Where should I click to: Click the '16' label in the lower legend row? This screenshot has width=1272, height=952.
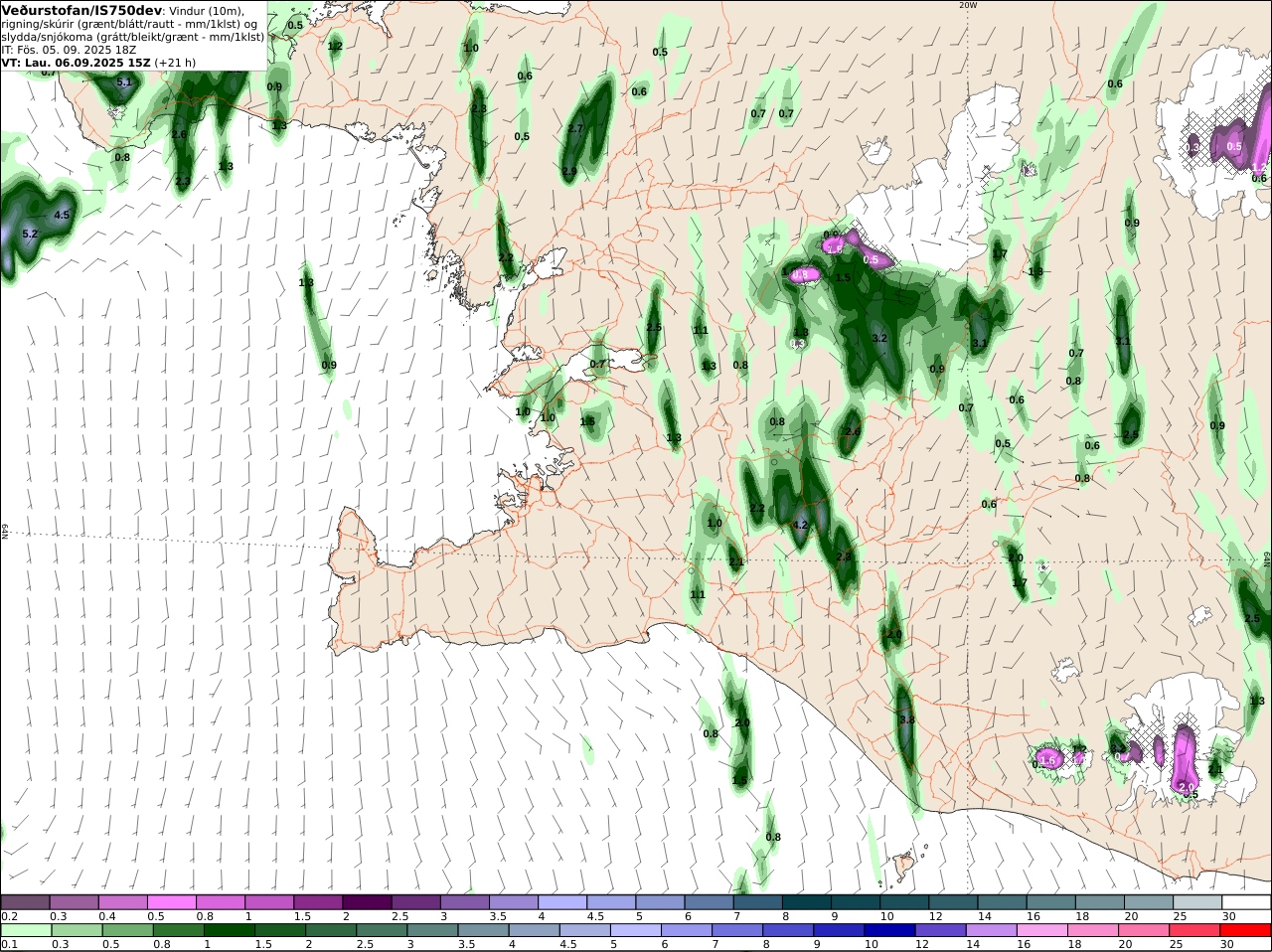click(1025, 944)
